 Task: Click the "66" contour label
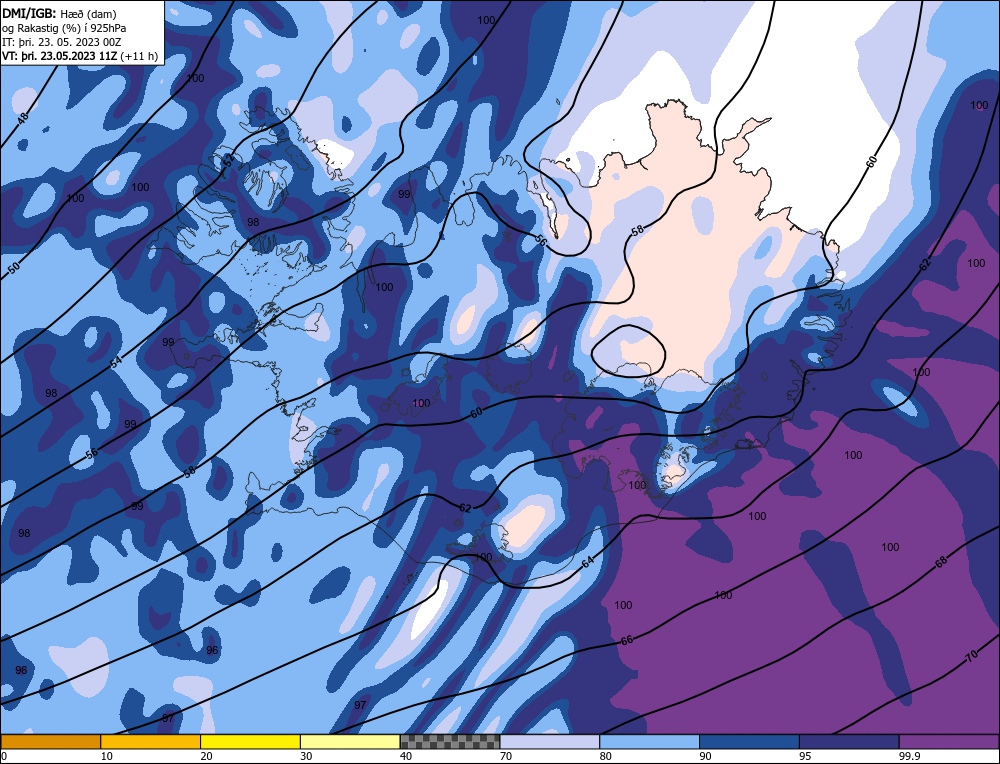pyautogui.click(x=627, y=640)
